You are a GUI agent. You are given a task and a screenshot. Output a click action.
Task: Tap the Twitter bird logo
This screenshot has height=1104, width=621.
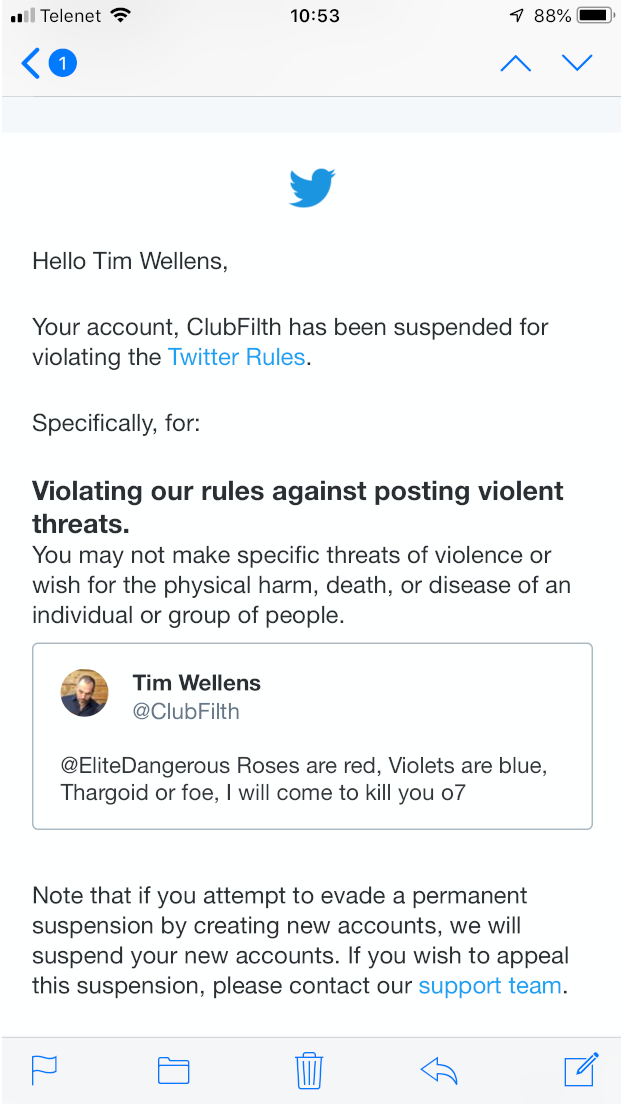[x=311, y=188]
